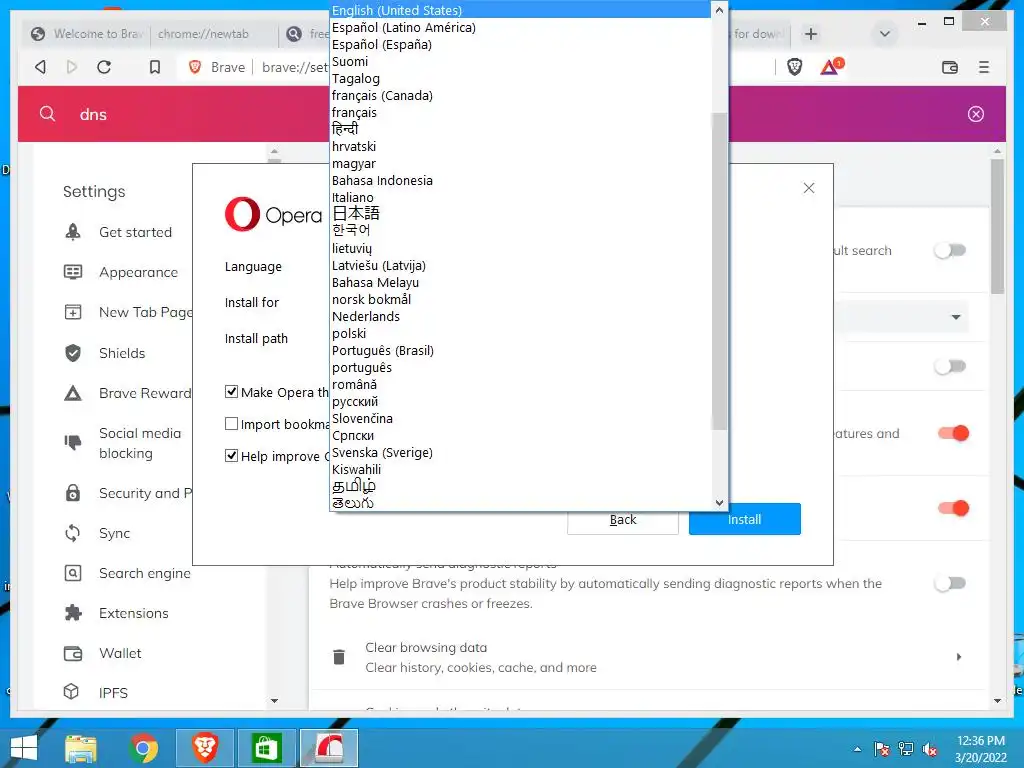Click Opera installer taskbar icon
The width and height of the screenshot is (1024, 768).
pos(329,748)
